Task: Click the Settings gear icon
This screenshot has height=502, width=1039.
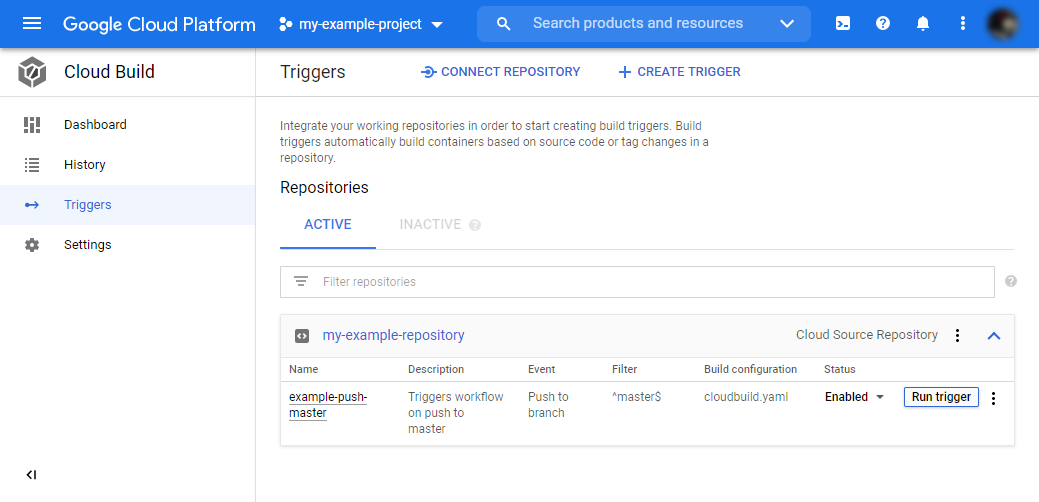Action: (x=32, y=244)
